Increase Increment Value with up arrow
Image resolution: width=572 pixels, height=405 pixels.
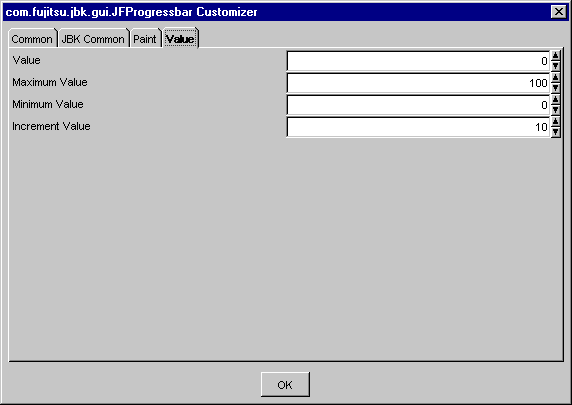click(555, 121)
